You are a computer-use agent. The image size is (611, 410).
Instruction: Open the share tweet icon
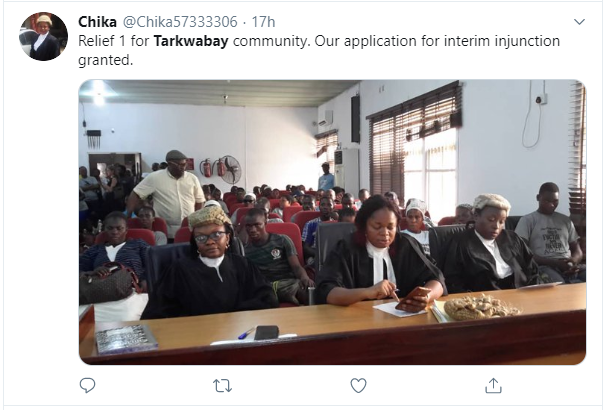point(493,385)
